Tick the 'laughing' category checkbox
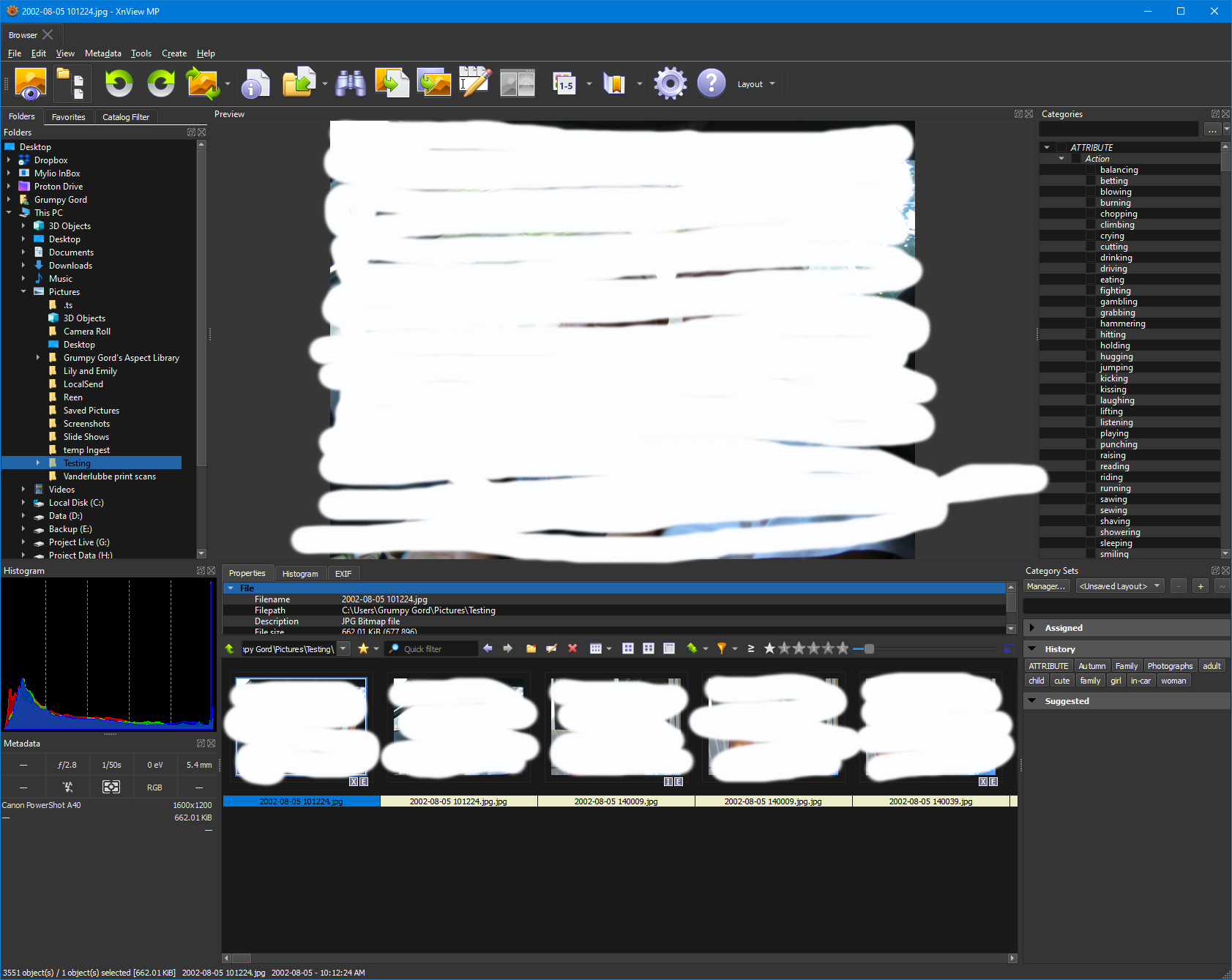Image resolution: width=1232 pixels, height=980 pixels. tap(1091, 400)
